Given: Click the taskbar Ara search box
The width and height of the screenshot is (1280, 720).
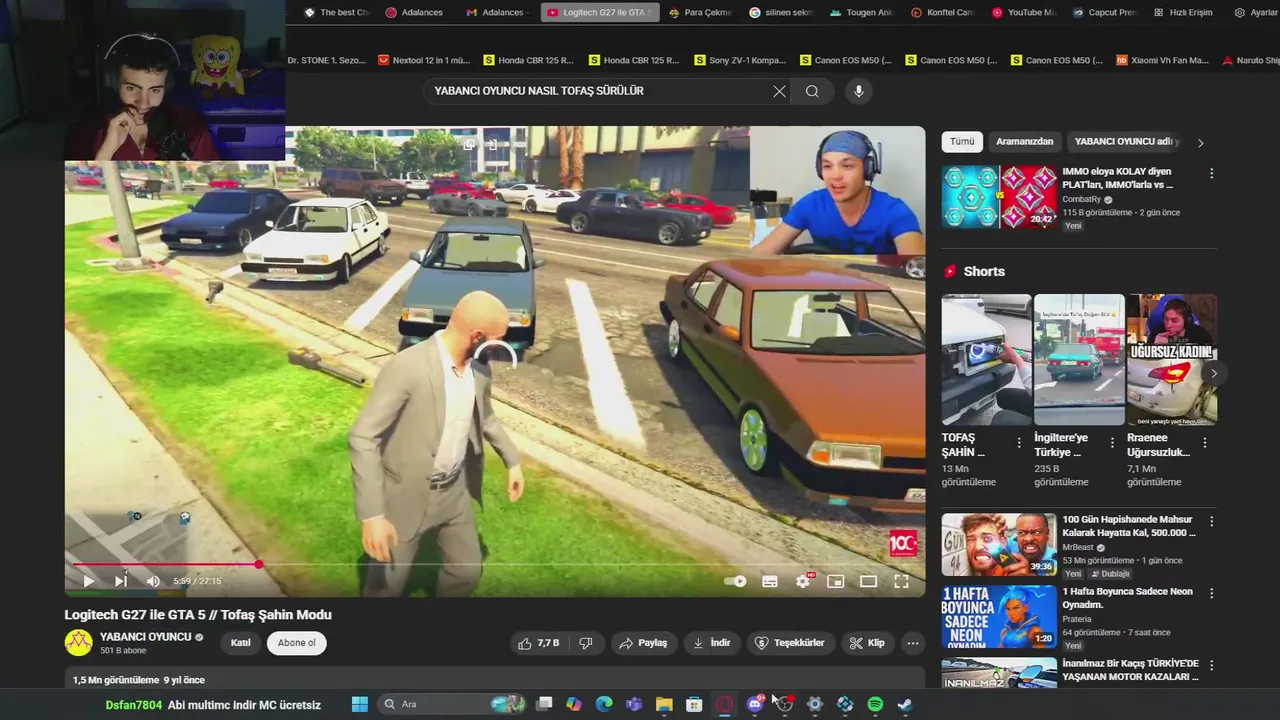Looking at the screenshot, I should tap(453, 704).
